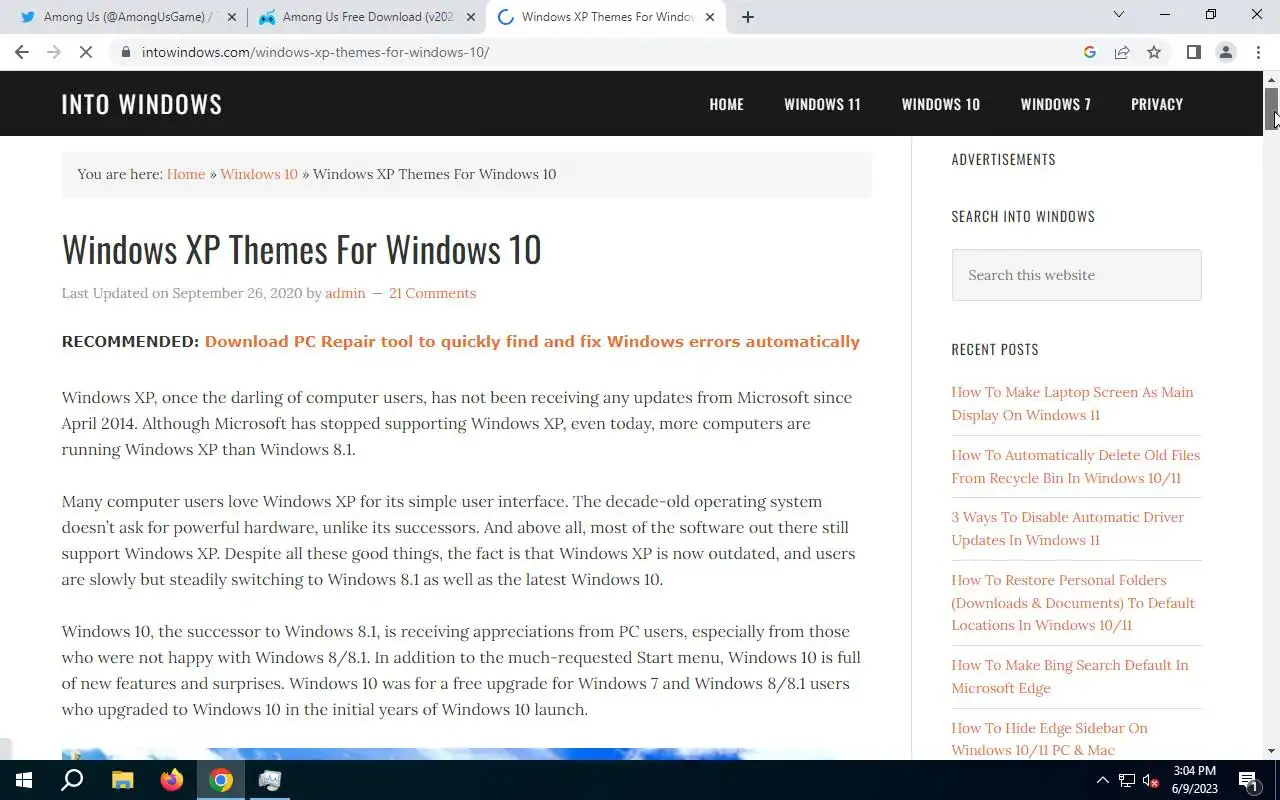Screen dimensions: 1280x800
Task: Open PRIVACY menu item
Action: [x=1157, y=104]
